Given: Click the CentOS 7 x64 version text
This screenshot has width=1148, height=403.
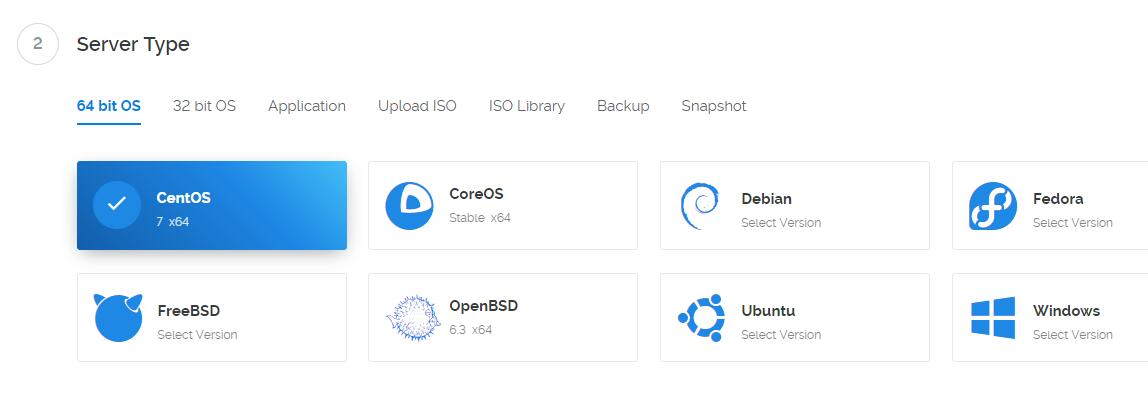Looking at the screenshot, I should pyautogui.click(x=173, y=221).
